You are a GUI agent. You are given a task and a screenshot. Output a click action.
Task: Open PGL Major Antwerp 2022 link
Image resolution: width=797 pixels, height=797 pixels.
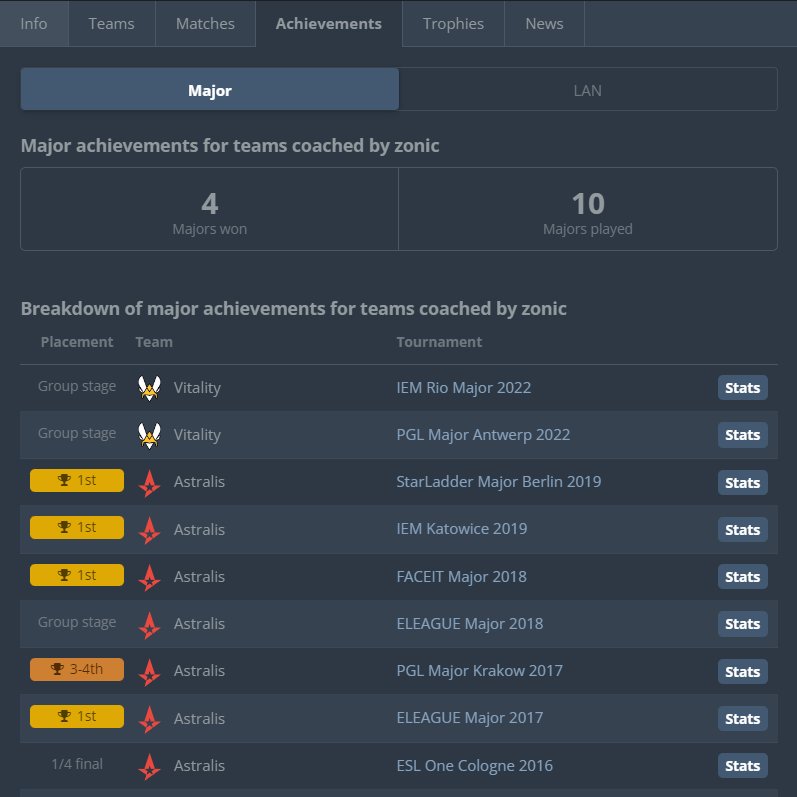point(483,435)
